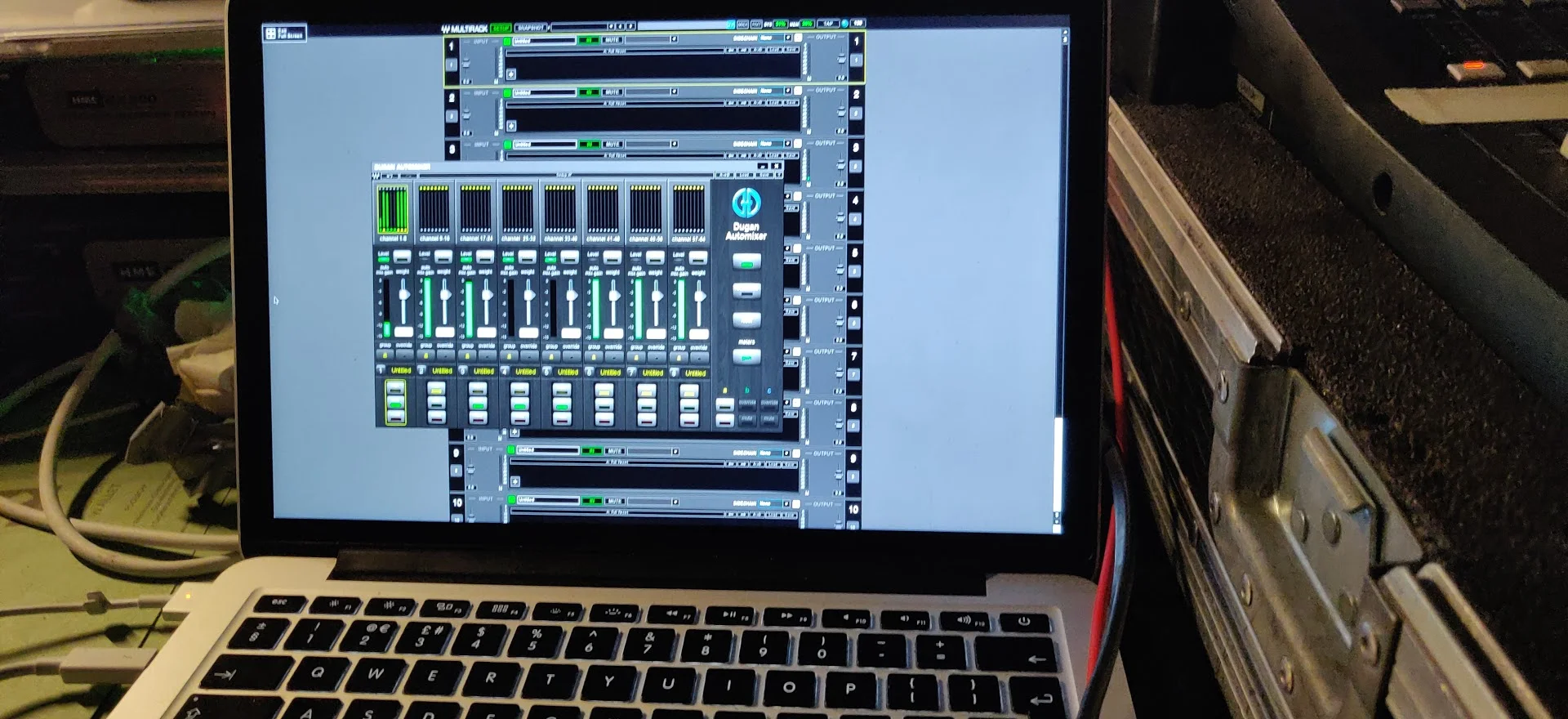Mute rack 2 with MUTE button
1568x719 pixels.
tap(612, 92)
